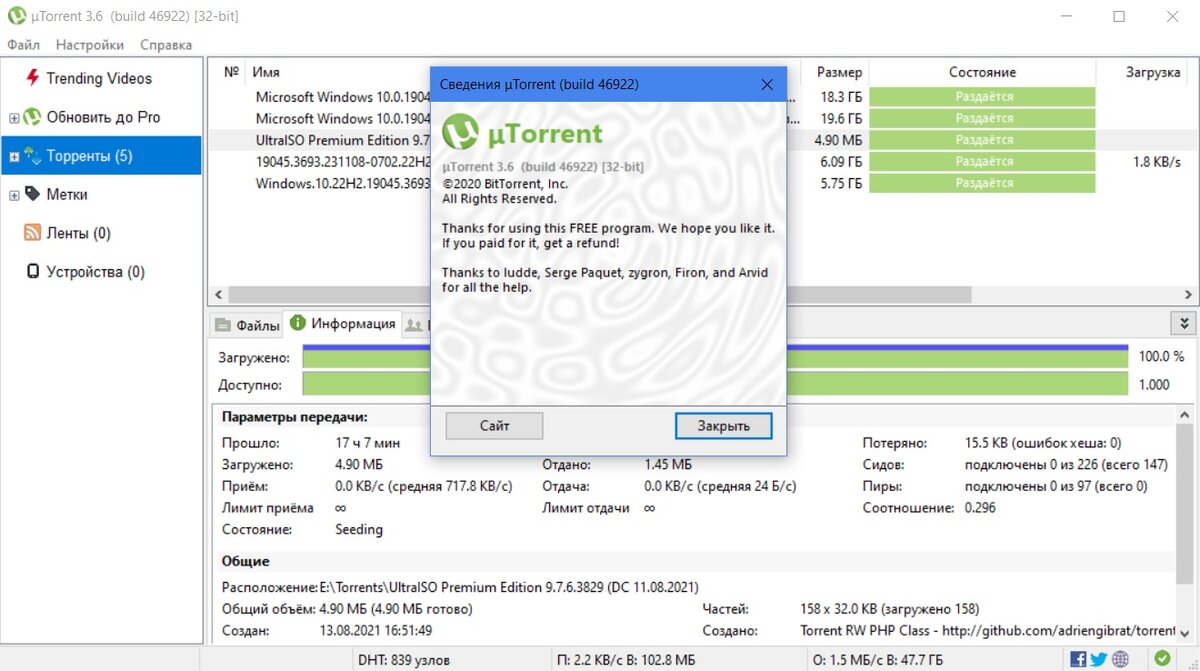Sort by the Размер column header
This screenshot has width=1200, height=671.
[839, 72]
